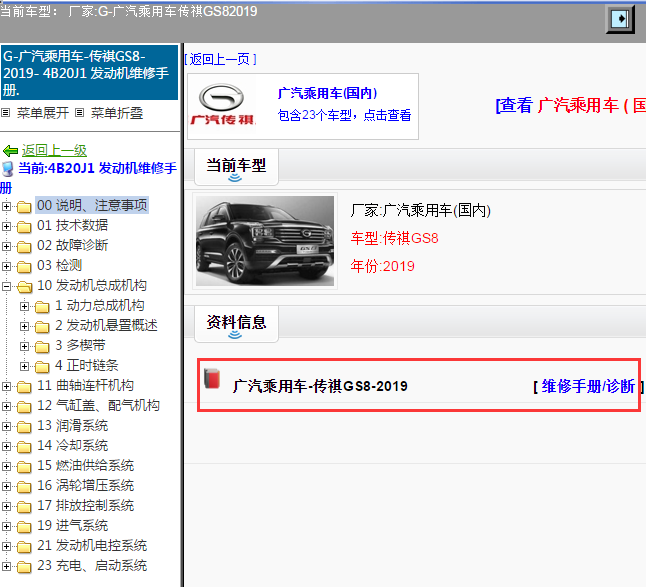Click open folder icon of 10 发动机总成机构
The height and width of the screenshot is (587, 646).
click(x=24, y=286)
